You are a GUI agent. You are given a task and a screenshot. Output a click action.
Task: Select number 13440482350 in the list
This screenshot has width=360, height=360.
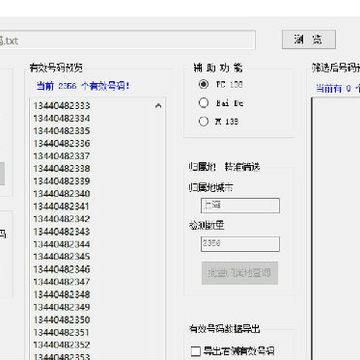point(62,320)
